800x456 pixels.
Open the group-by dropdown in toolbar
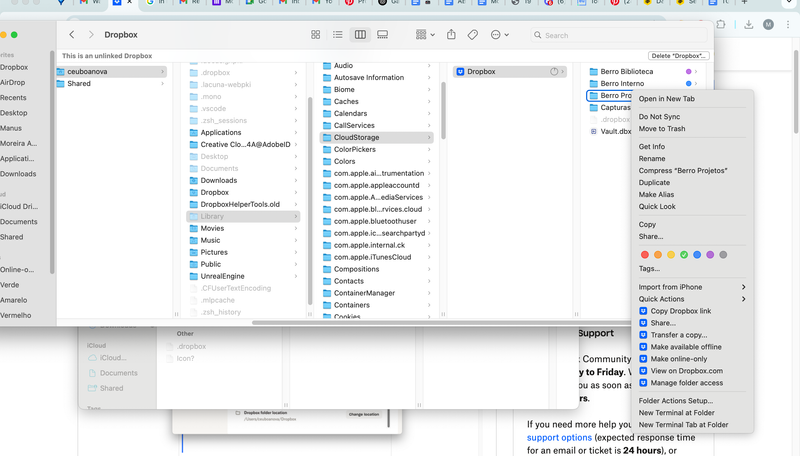[424, 35]
